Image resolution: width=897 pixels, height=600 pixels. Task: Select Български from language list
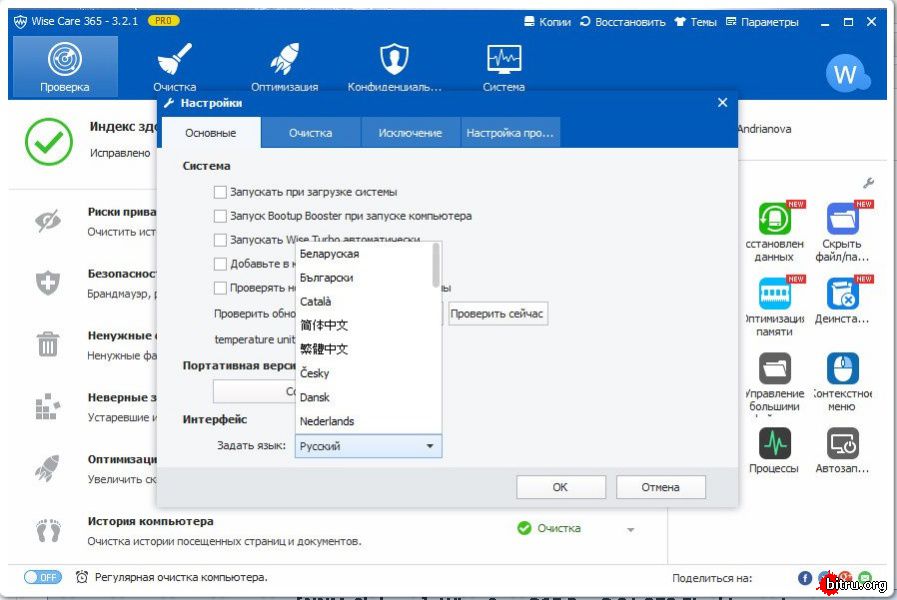click(x=364, y=278)
